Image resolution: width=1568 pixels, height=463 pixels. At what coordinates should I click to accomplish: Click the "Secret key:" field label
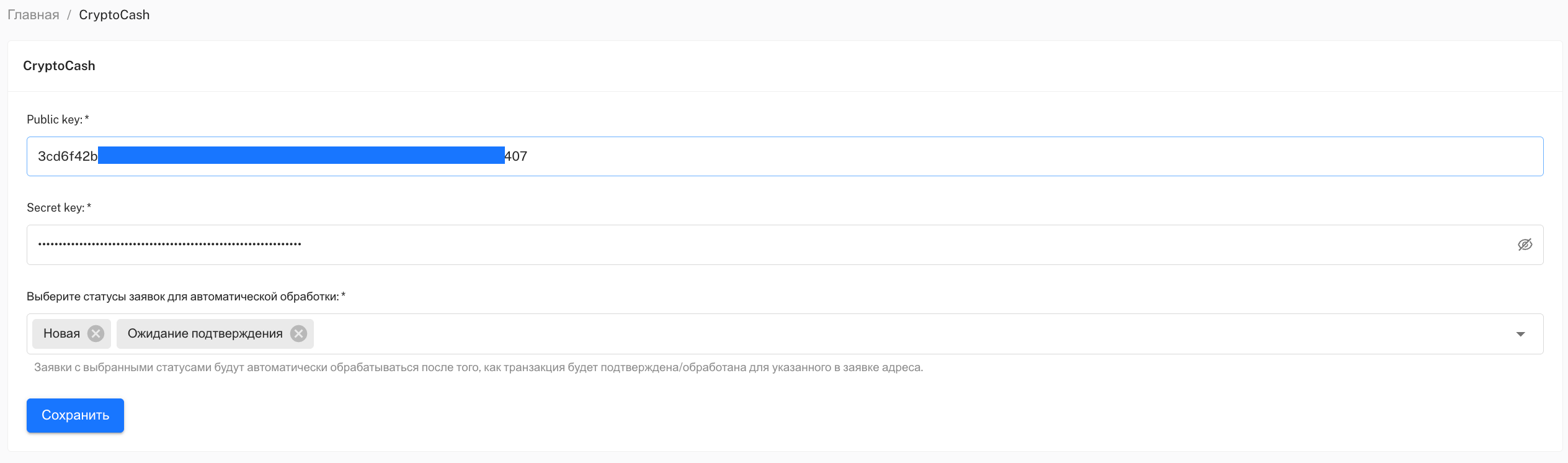pos(56,208)
